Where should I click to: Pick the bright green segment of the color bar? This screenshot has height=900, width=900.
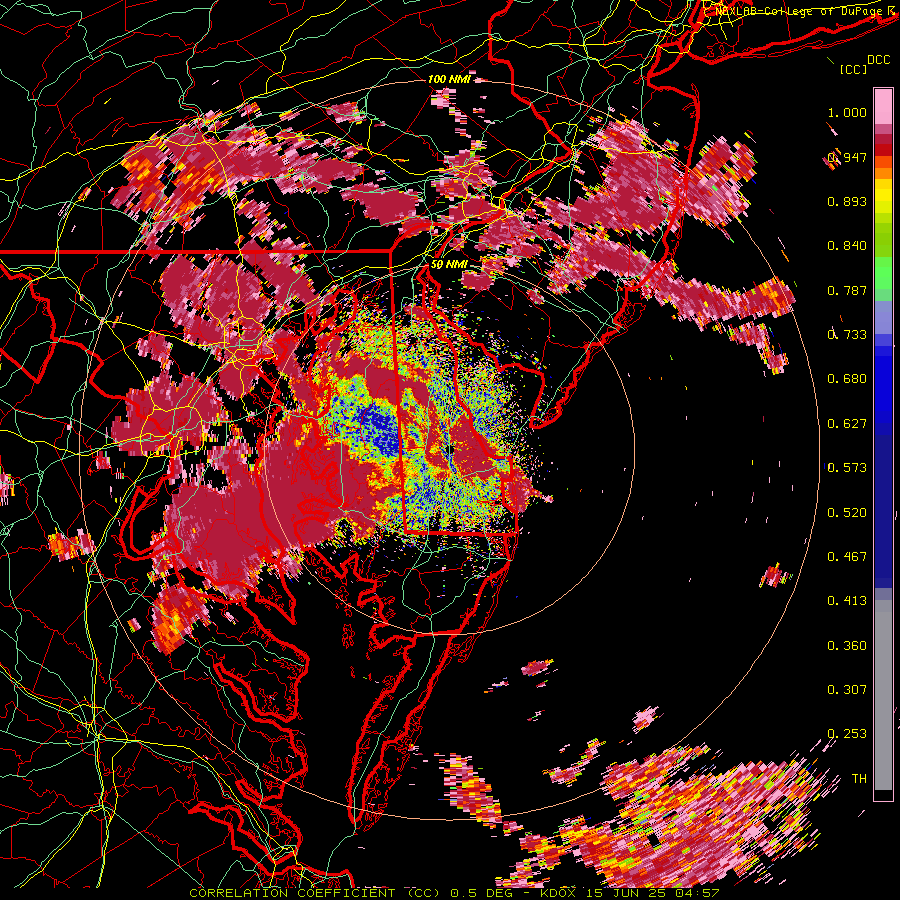883,273
